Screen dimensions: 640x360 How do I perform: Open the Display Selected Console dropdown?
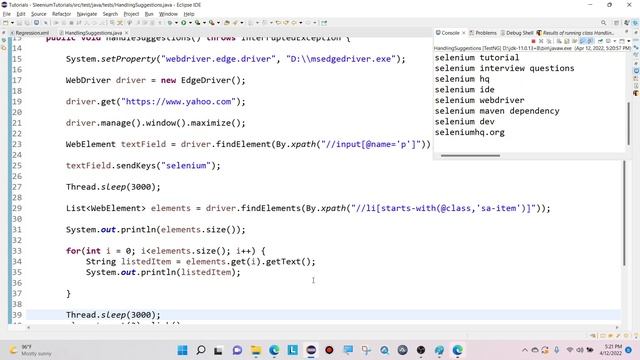pyautogui.click(x=614, y=41)
